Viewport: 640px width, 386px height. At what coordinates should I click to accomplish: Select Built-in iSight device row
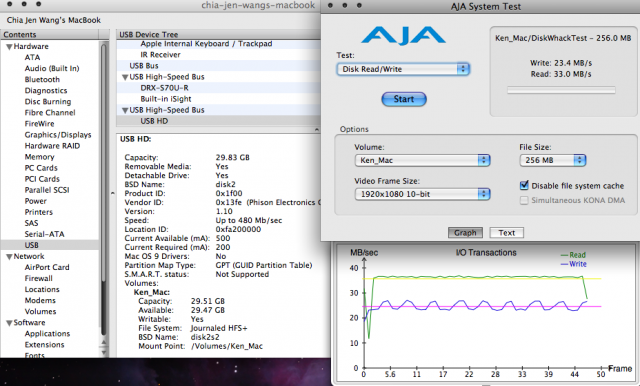(218, 99)
